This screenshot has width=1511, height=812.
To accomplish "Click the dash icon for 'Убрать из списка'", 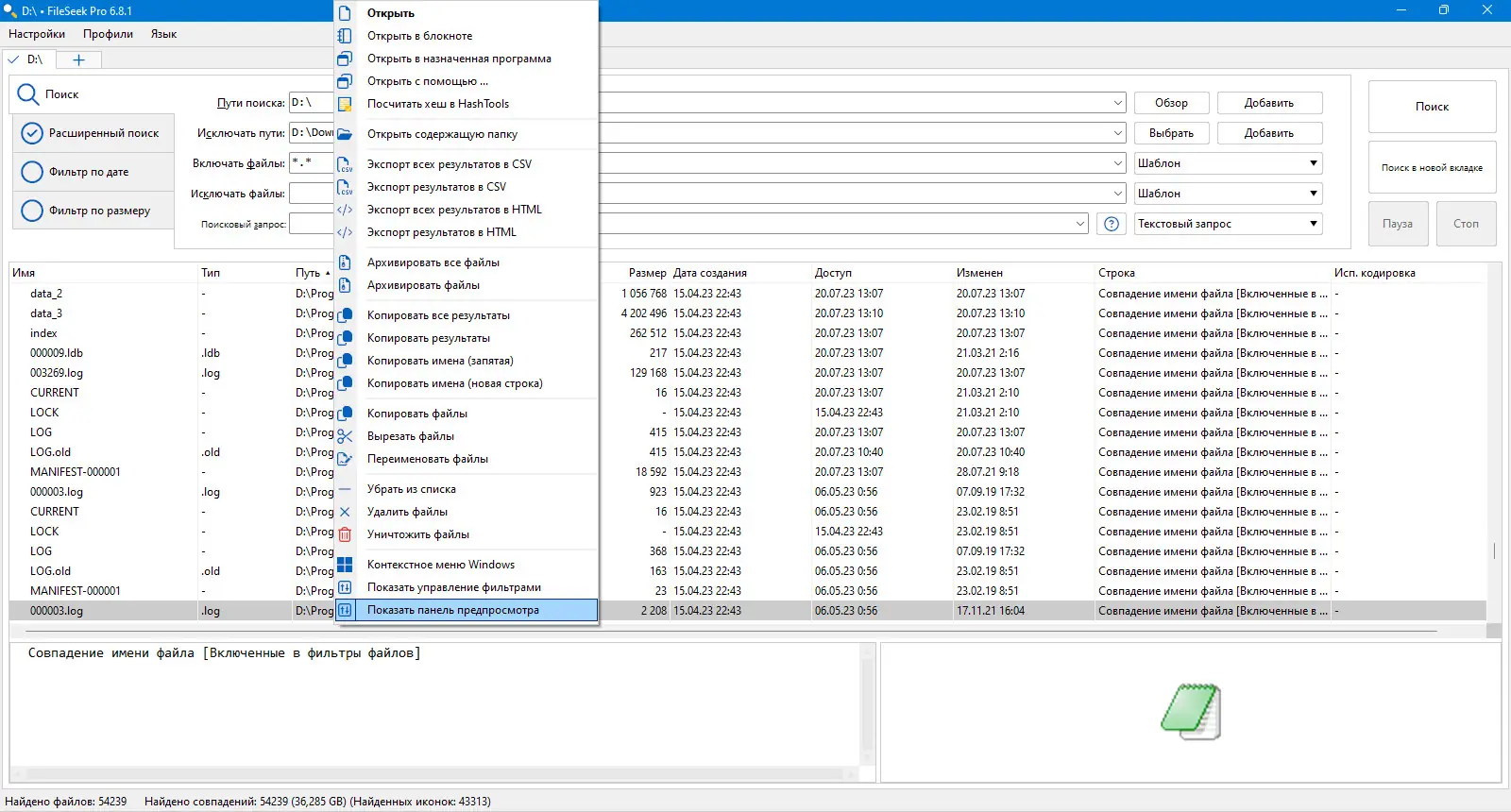I will pyautogui.click(x=345, y=489).
